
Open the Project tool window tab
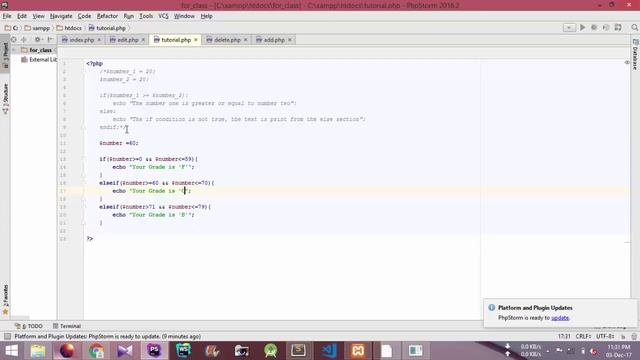(x=5, y=55)
